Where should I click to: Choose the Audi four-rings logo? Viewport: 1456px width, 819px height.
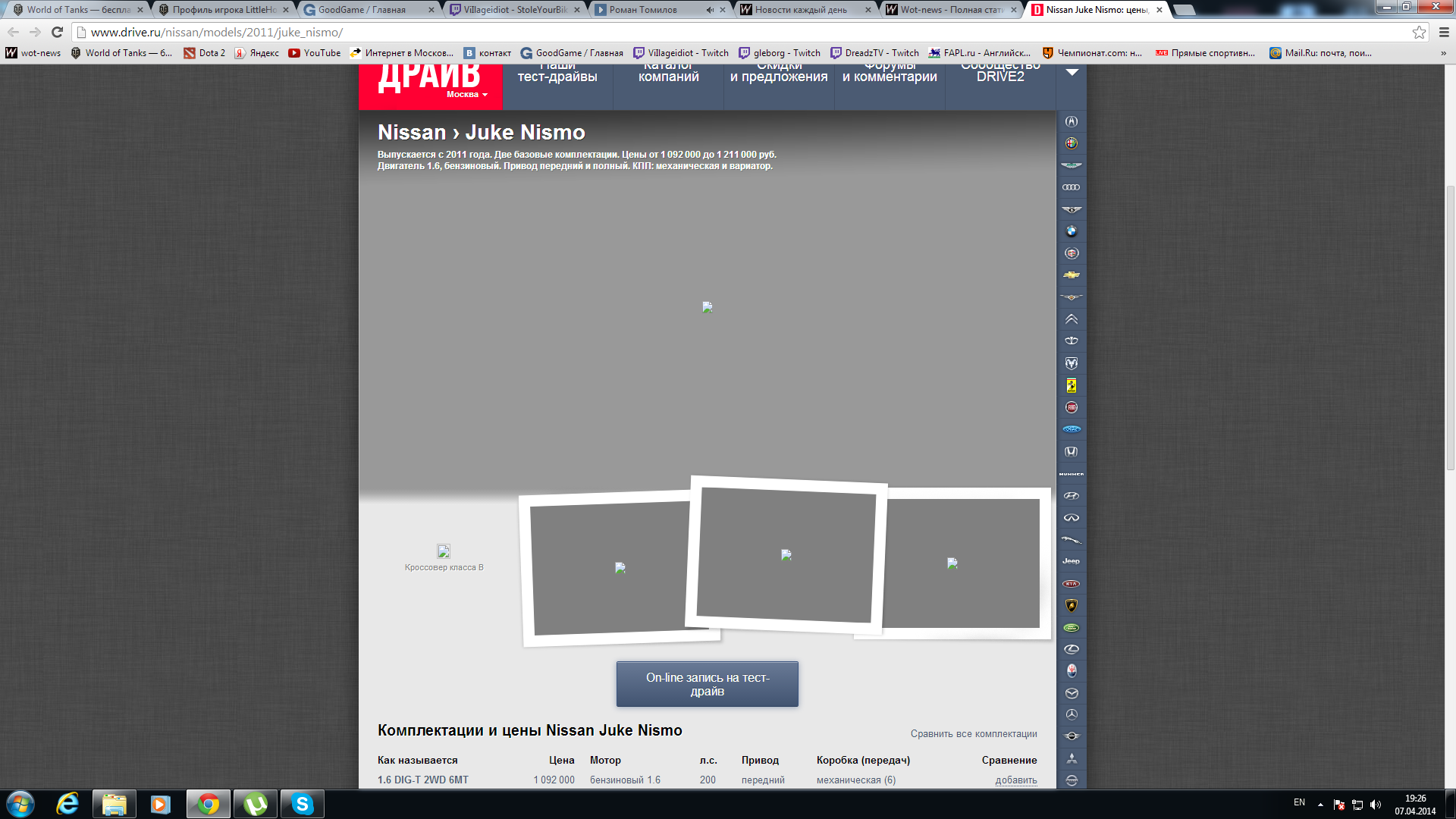(1072, 187)
